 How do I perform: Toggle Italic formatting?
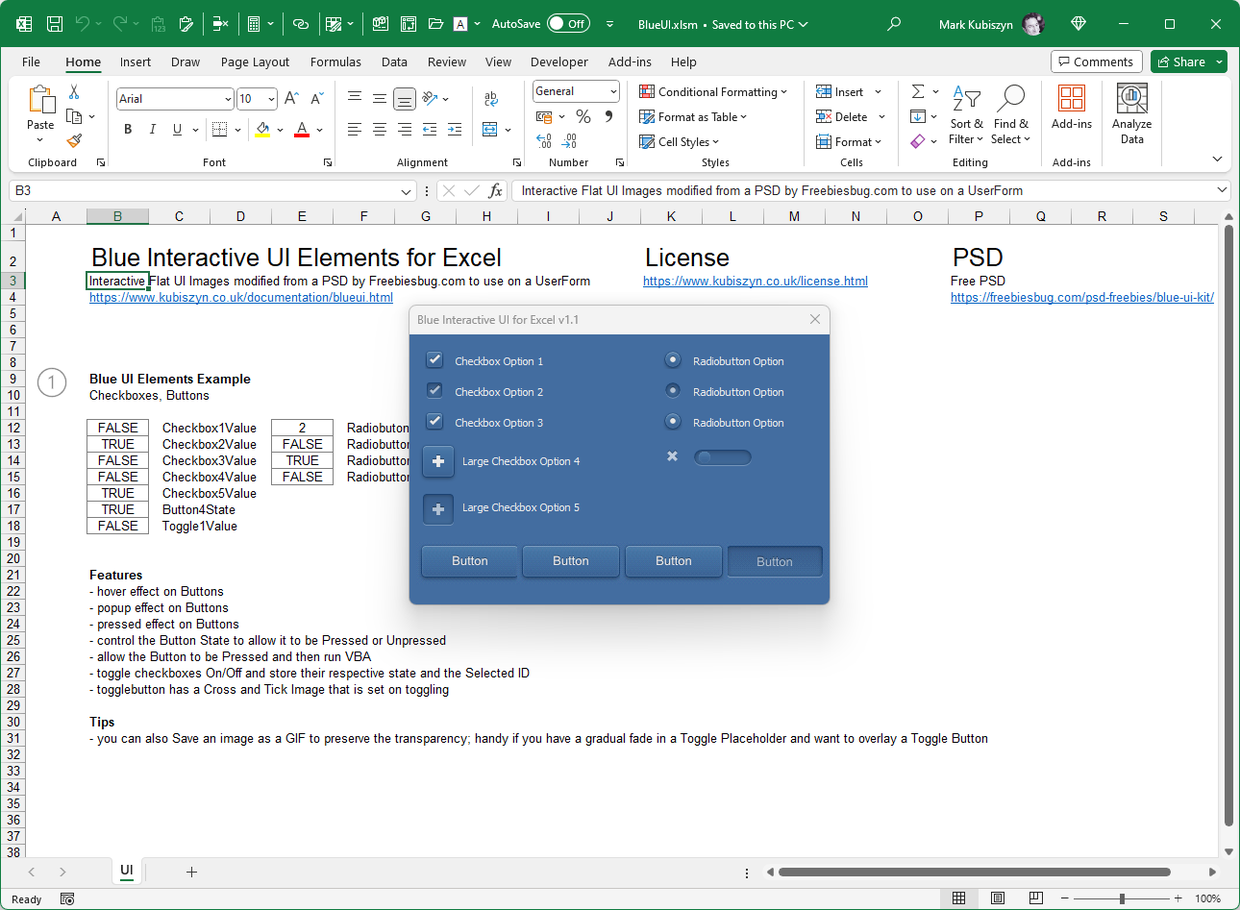[x=152, y=129]
